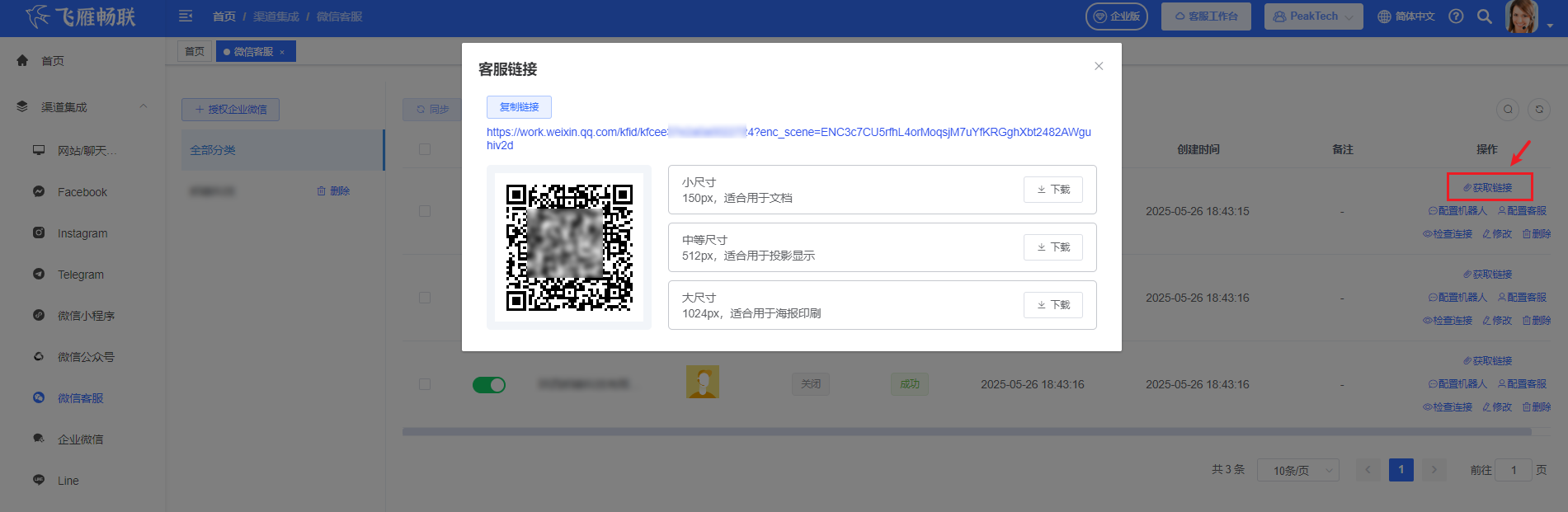This screenshot has width=1568, height=512.
Task: Close the 客服链接 dialog
Action: pos(1099,66)
